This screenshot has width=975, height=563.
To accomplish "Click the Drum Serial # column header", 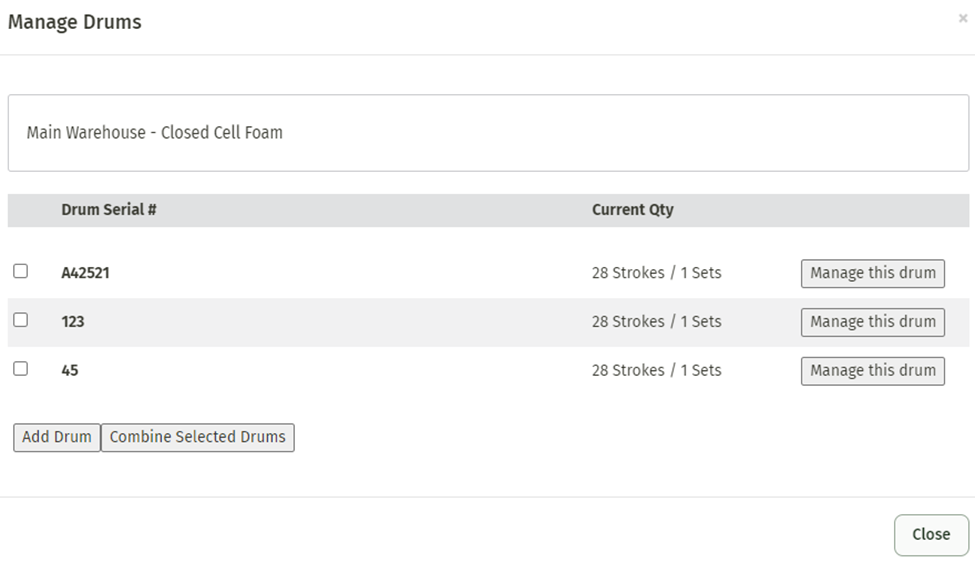I will (x=109, y=210).
